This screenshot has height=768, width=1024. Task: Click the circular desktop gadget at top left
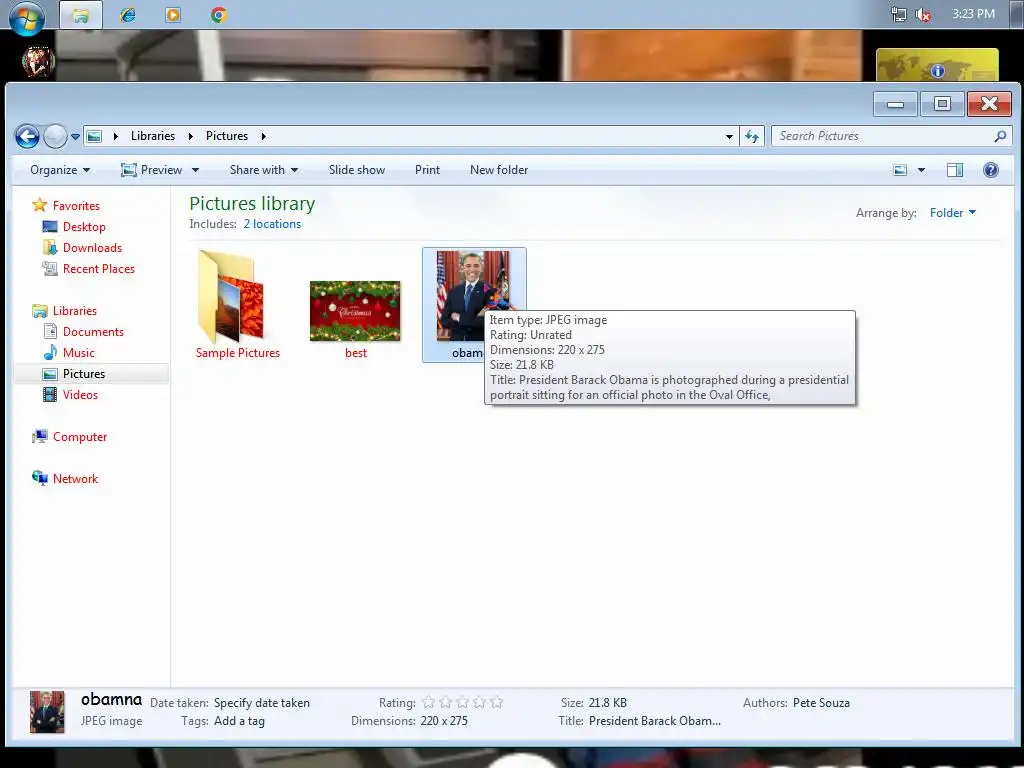(x=38, y=61)
